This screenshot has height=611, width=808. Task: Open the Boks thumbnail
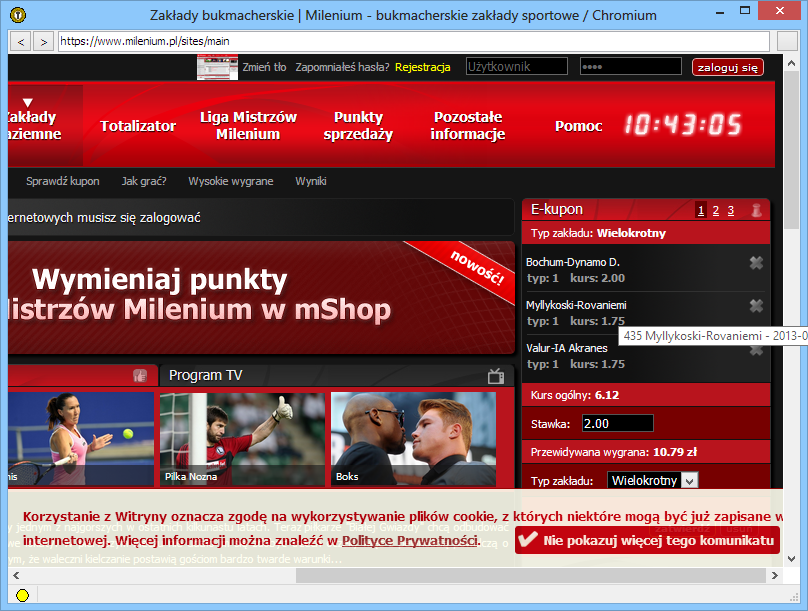point(413,439)
